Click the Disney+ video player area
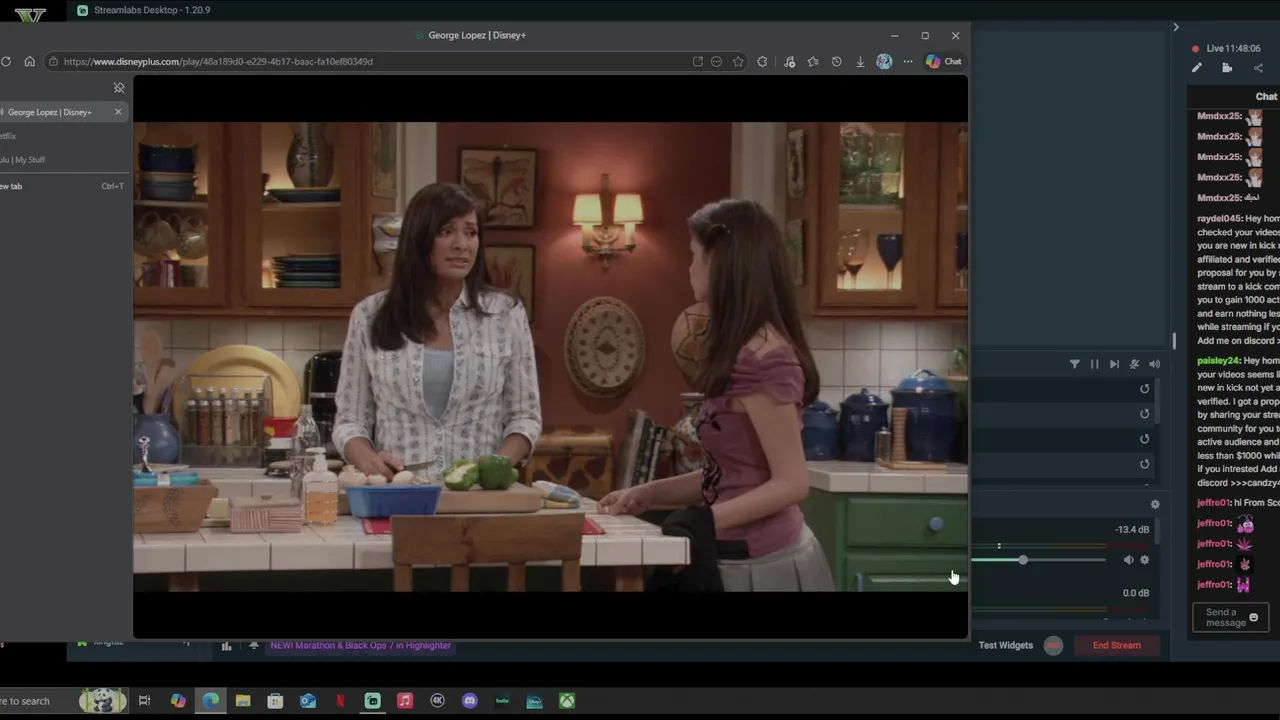This screenshot has width=1280, height=720. pos(550,357)
